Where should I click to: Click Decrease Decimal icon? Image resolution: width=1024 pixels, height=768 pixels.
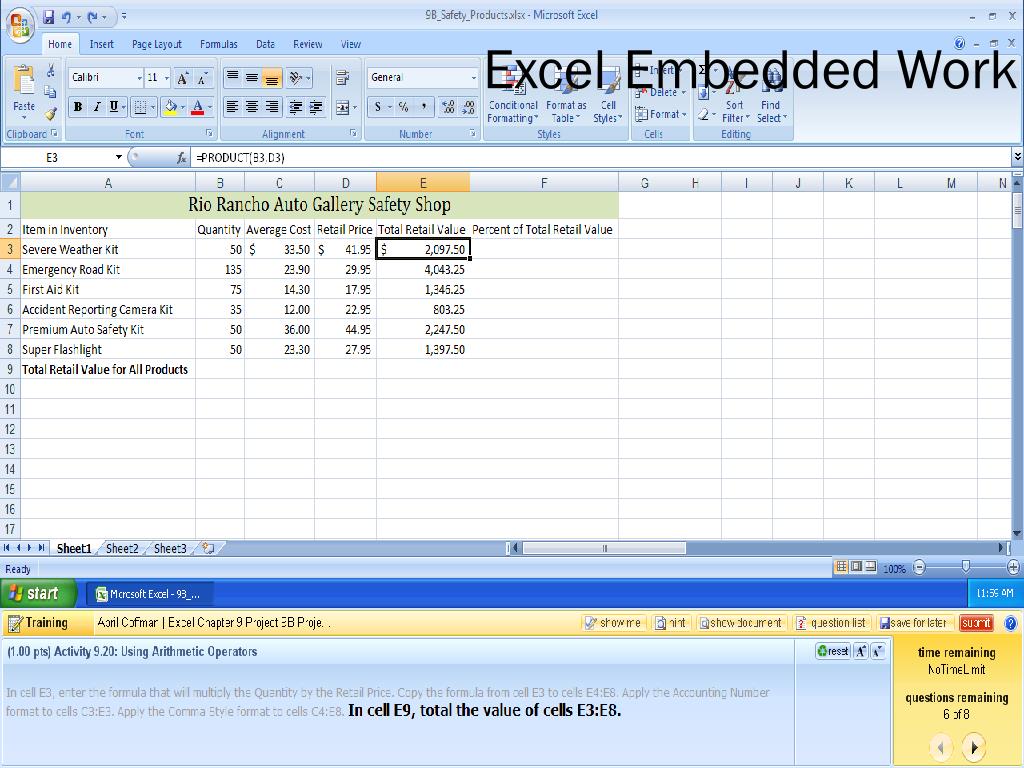468,106
